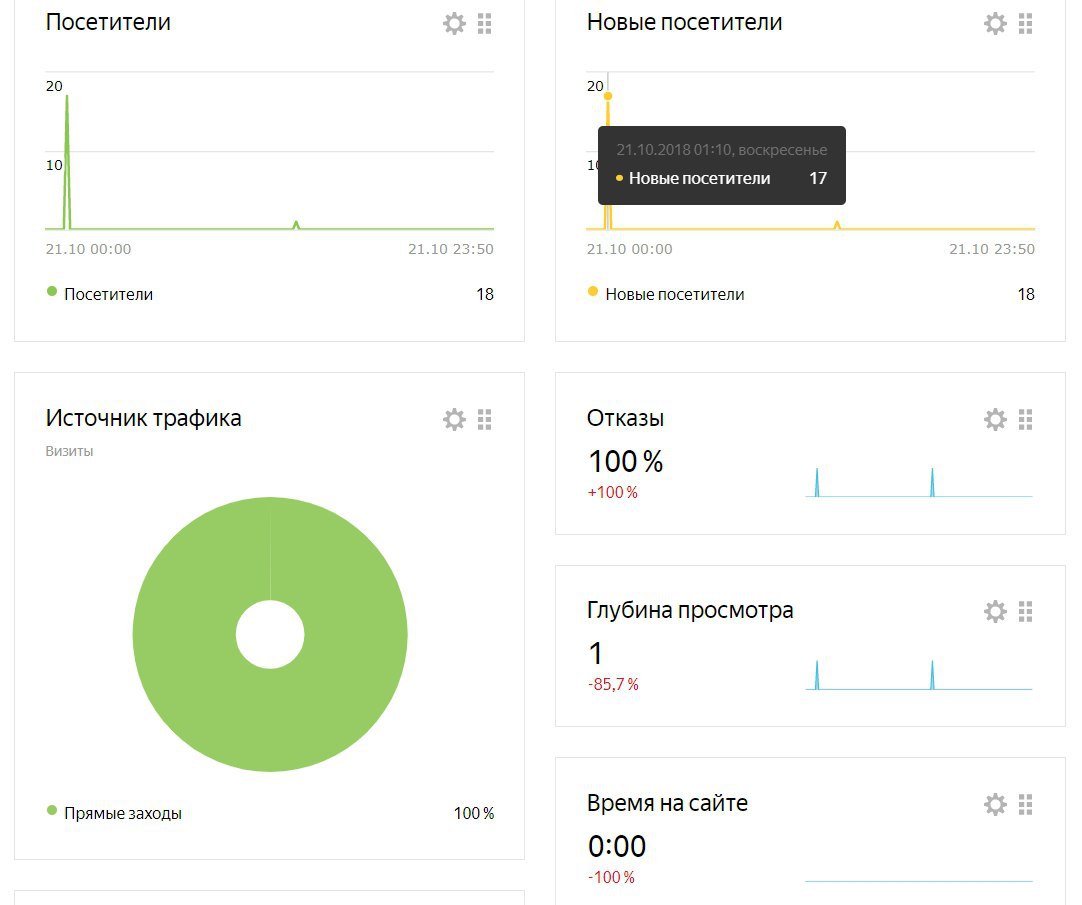Click yellow data point at chart peak
The height and width of the screenshot is (905, 1082).
pos(608,96)
